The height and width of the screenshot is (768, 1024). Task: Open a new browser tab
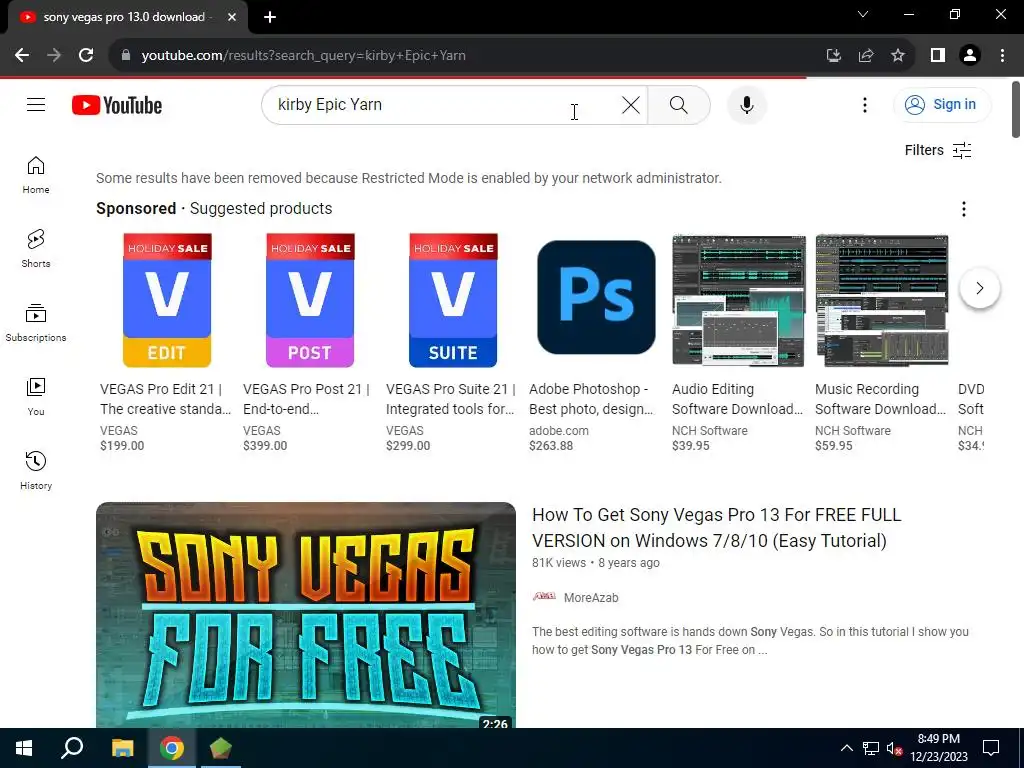point(270,18)
